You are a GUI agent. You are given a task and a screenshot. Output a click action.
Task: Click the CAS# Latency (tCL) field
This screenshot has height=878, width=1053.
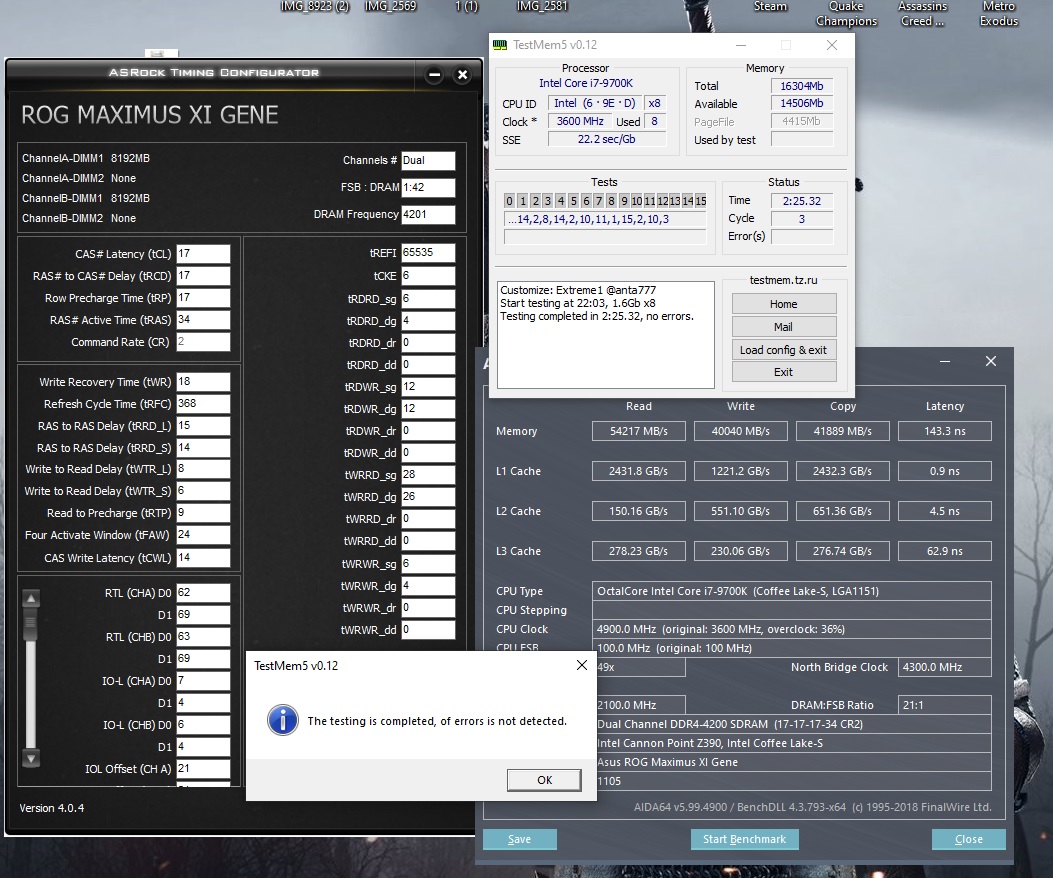(x=203, y=254)
